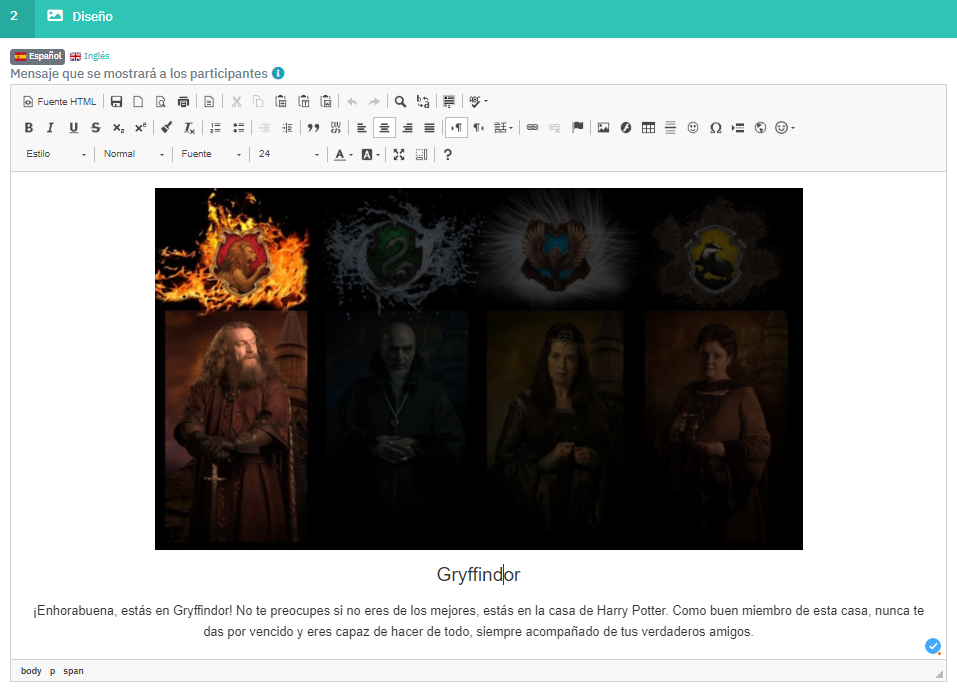Image resolution: width=957 pixels, height=695 pixels.
Task: Maximize the editor with the fullscreen icon
Action: (x=399, y=154)
